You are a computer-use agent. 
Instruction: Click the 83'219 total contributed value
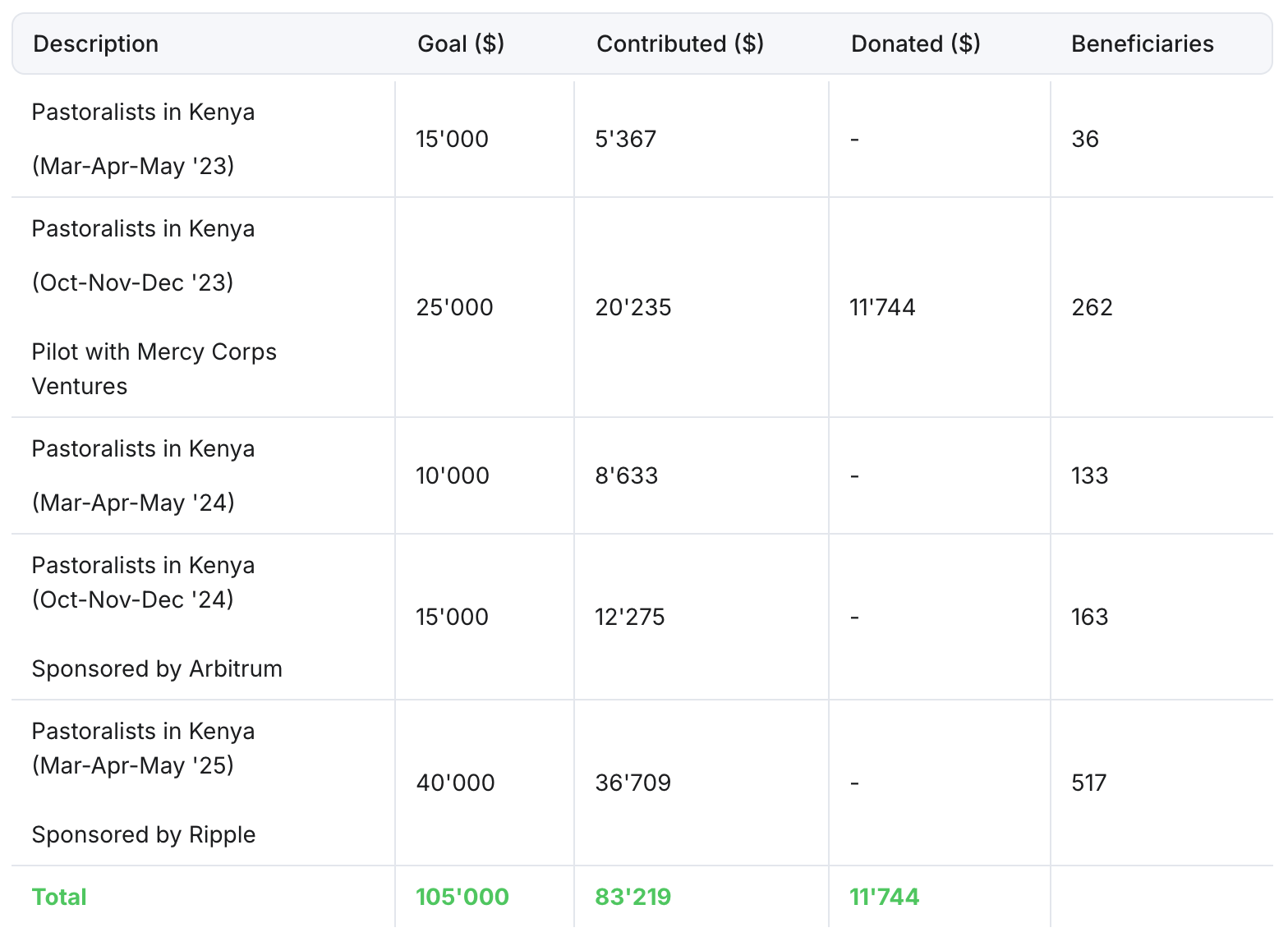tap(632, 897)
